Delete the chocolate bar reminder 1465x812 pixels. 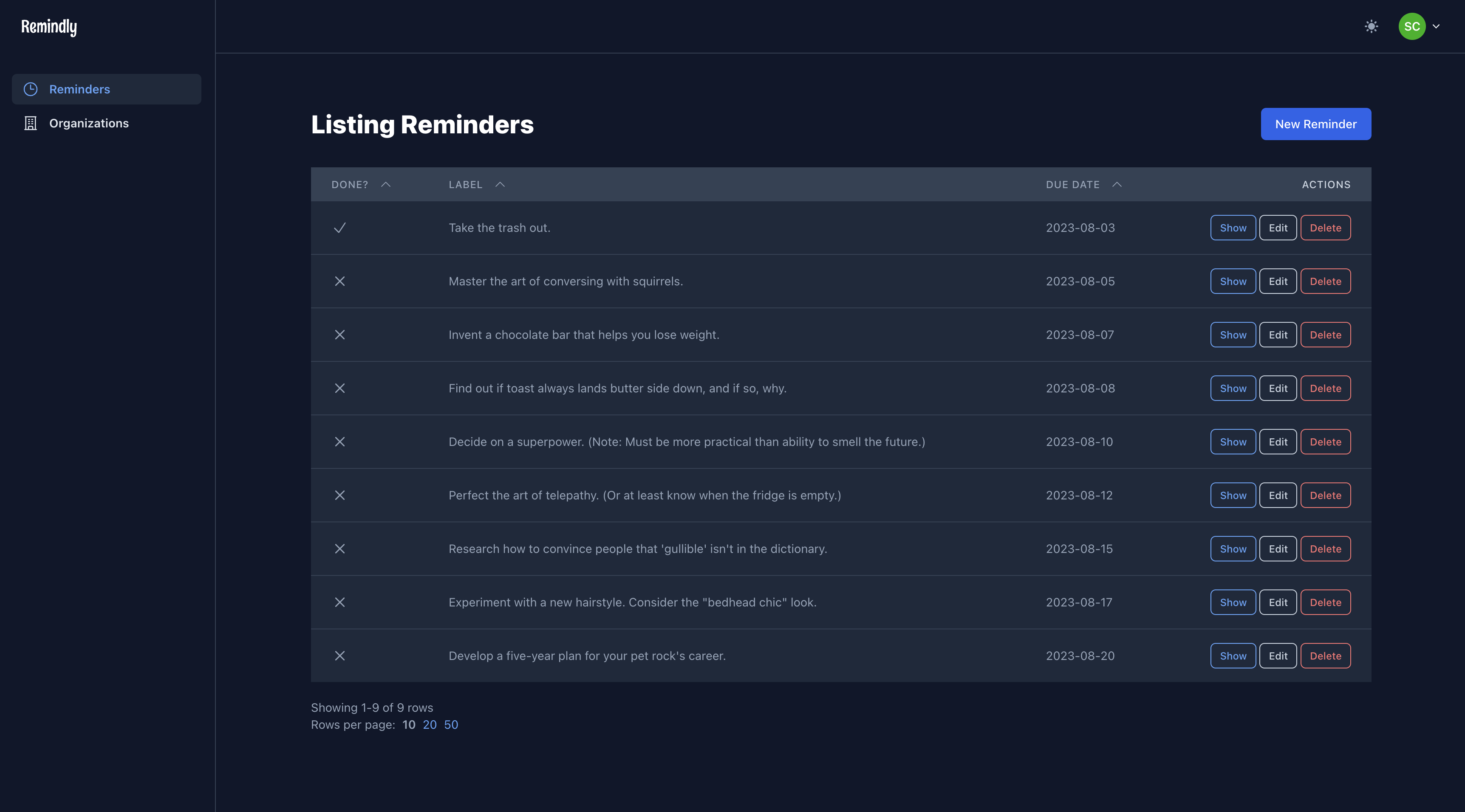tap(1325, 335)
